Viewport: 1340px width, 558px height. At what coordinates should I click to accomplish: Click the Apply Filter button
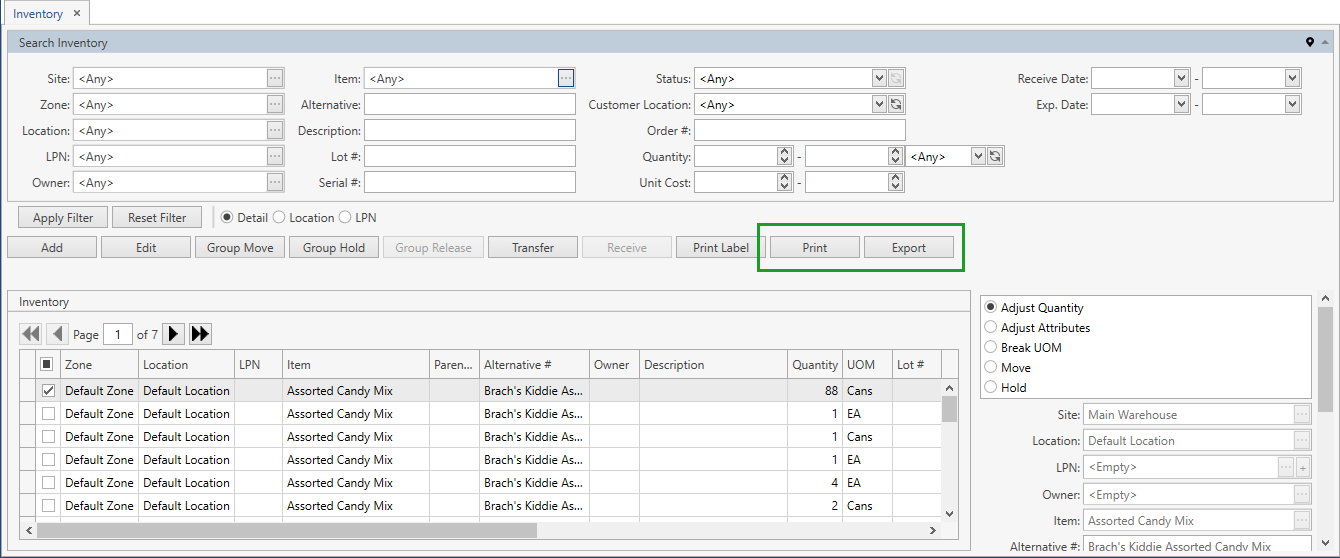63,217
